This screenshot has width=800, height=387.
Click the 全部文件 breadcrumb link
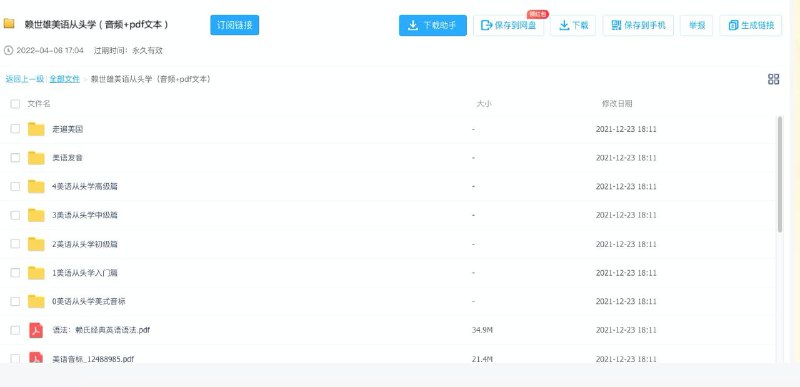[x=64, y=79]
